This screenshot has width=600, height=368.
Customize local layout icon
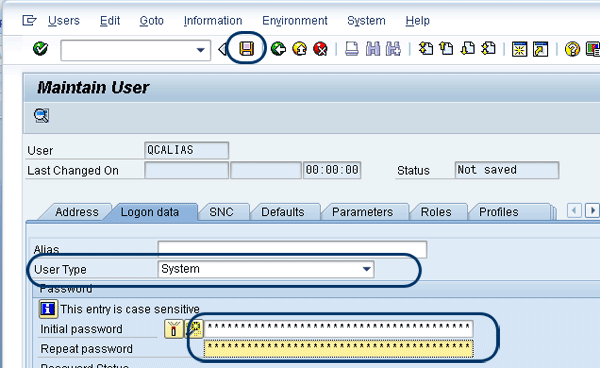pos(593,49)
